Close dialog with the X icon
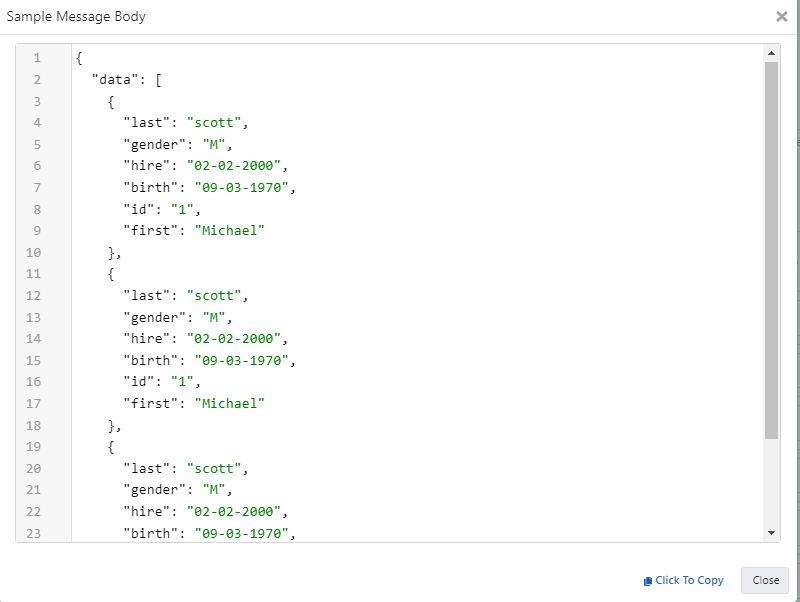Image resolution: width=800 pixels, height=602 pixels. [781, 16]
